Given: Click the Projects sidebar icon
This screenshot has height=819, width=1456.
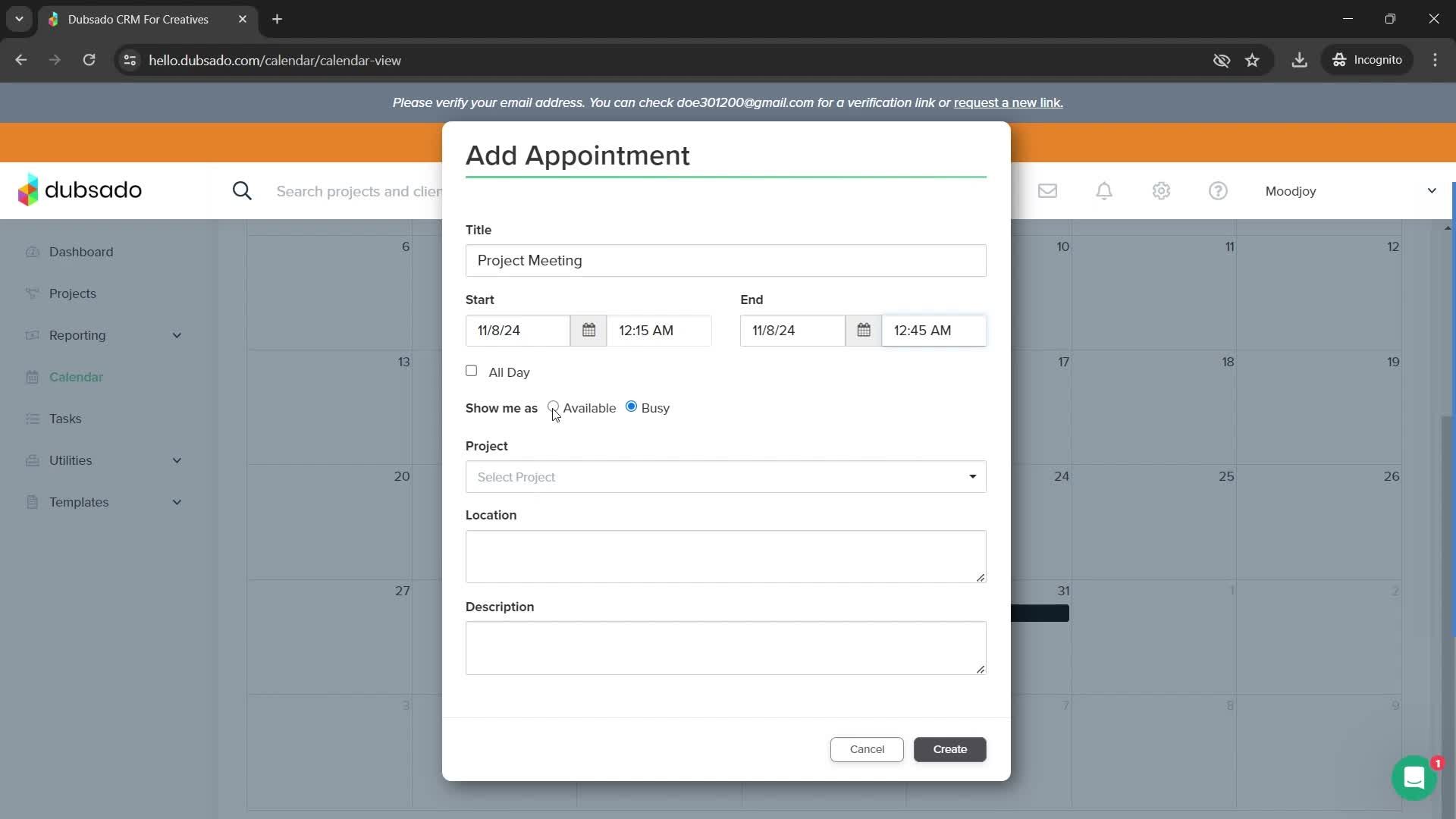Looking at the screenshot, I should tap(32, 293).
